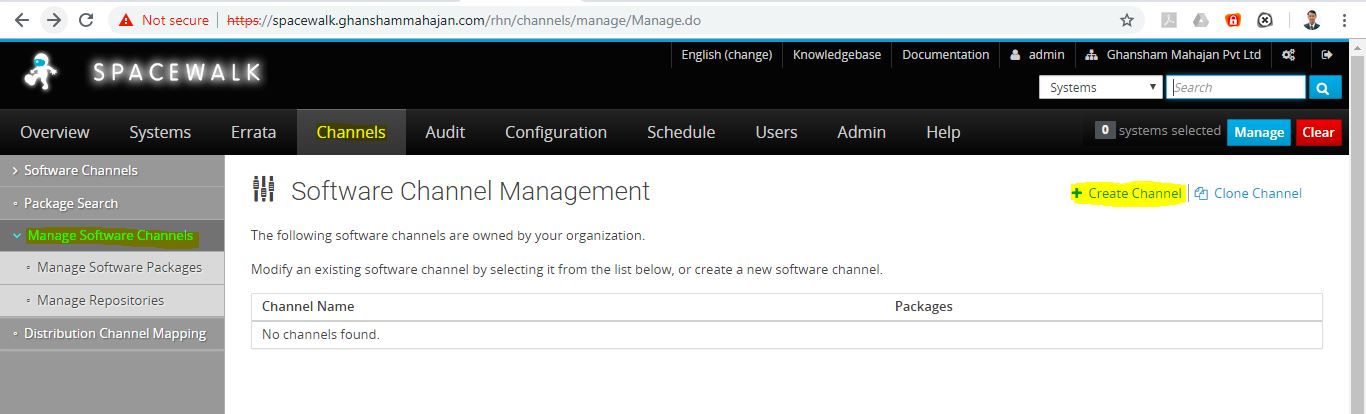
Task: Open the Errata tab
Action: pos(253,132)
